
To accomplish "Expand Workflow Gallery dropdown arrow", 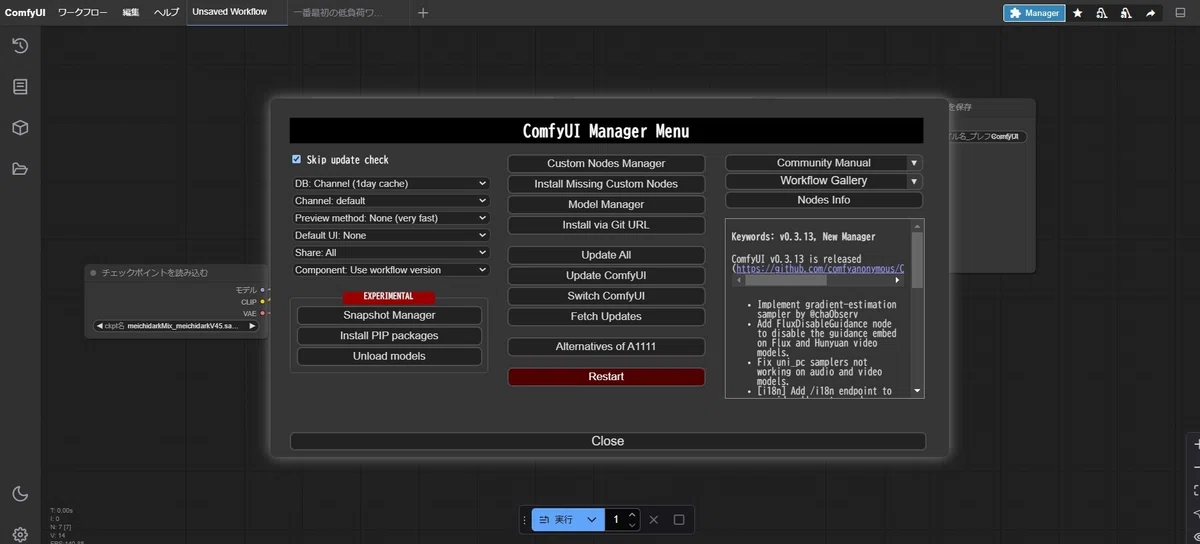I will (913, 181).
